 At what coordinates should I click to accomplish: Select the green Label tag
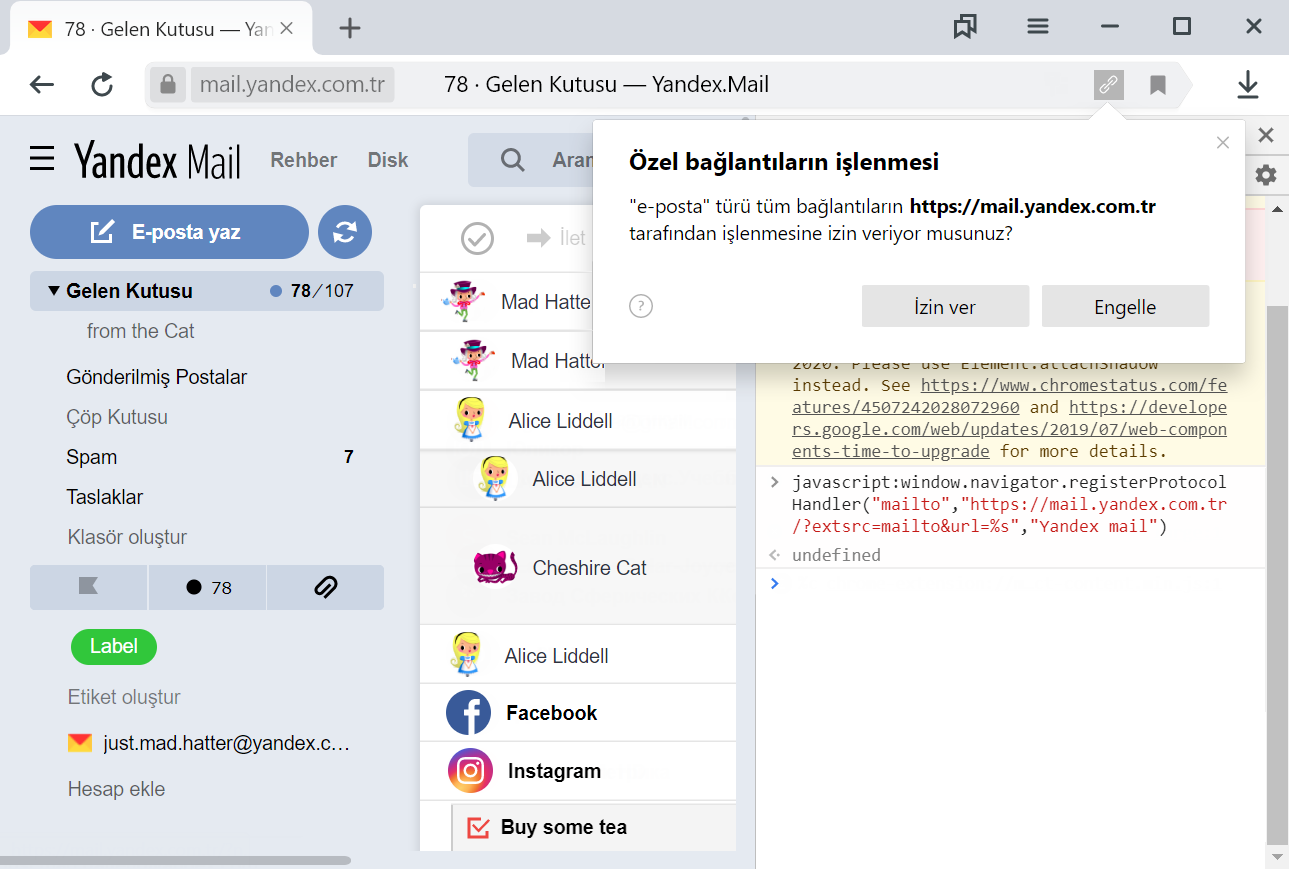pos(114,646)
